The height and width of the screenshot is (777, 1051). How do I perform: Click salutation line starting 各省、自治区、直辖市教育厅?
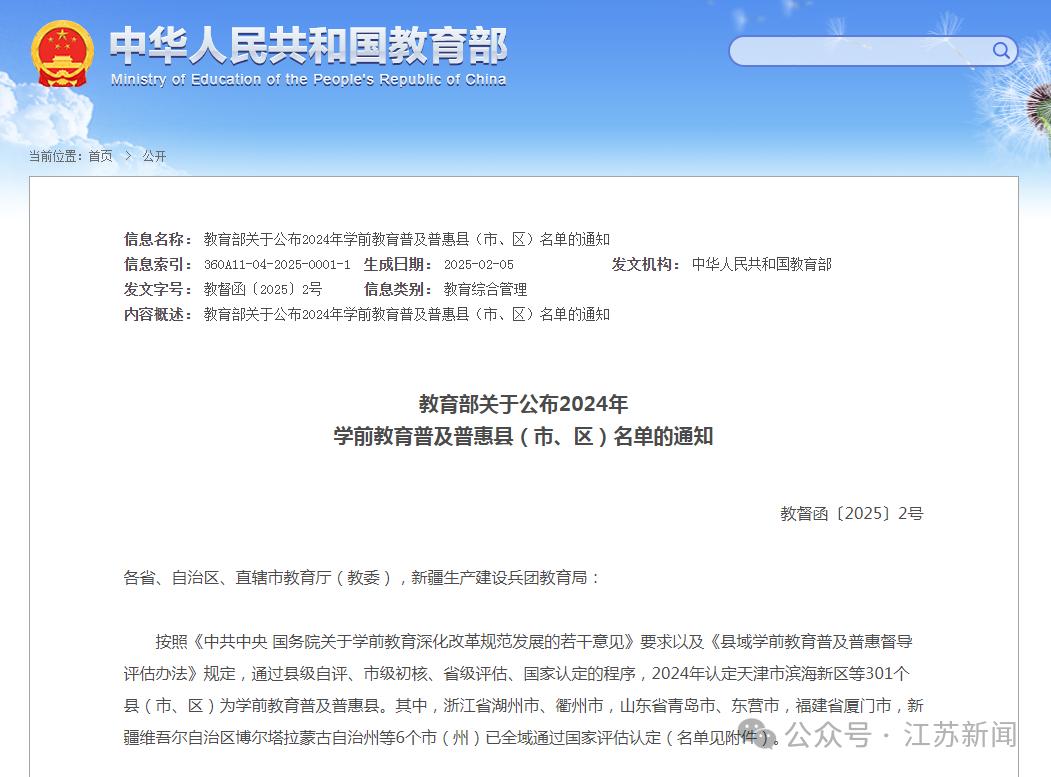pos(362,578)
